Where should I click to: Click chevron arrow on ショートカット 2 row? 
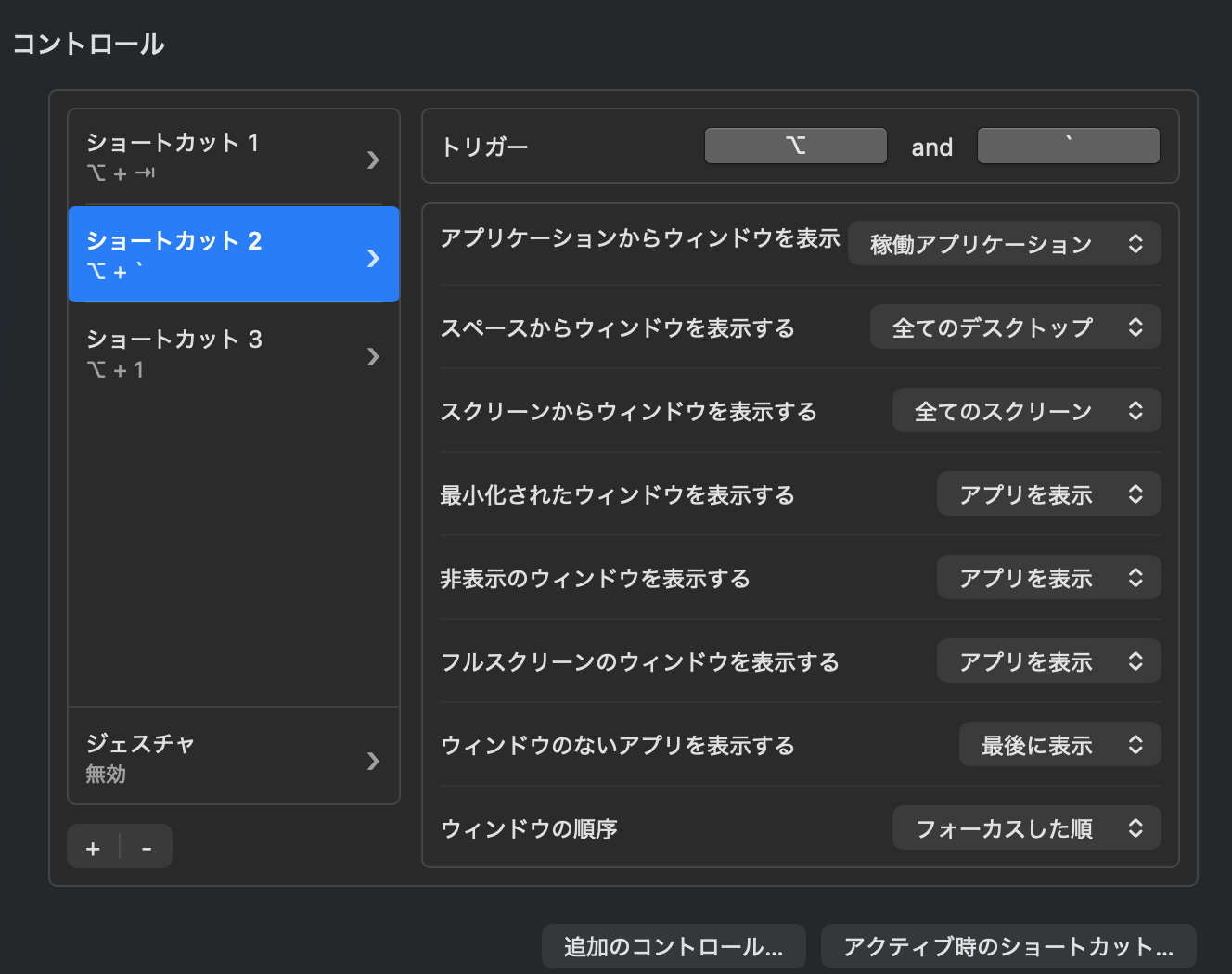click(x=373, y=258)
